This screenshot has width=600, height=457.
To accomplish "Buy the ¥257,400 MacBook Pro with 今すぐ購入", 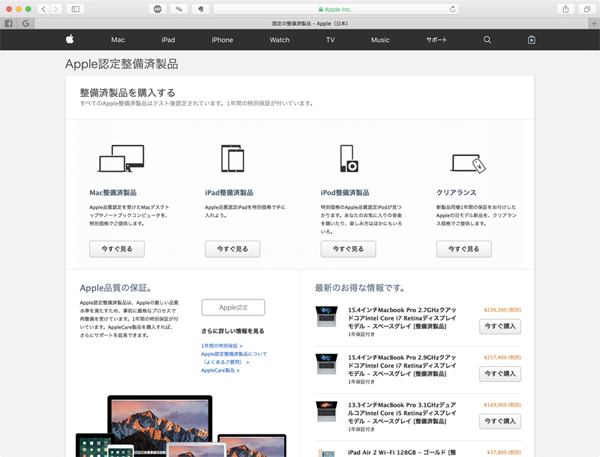I will 500,374.
